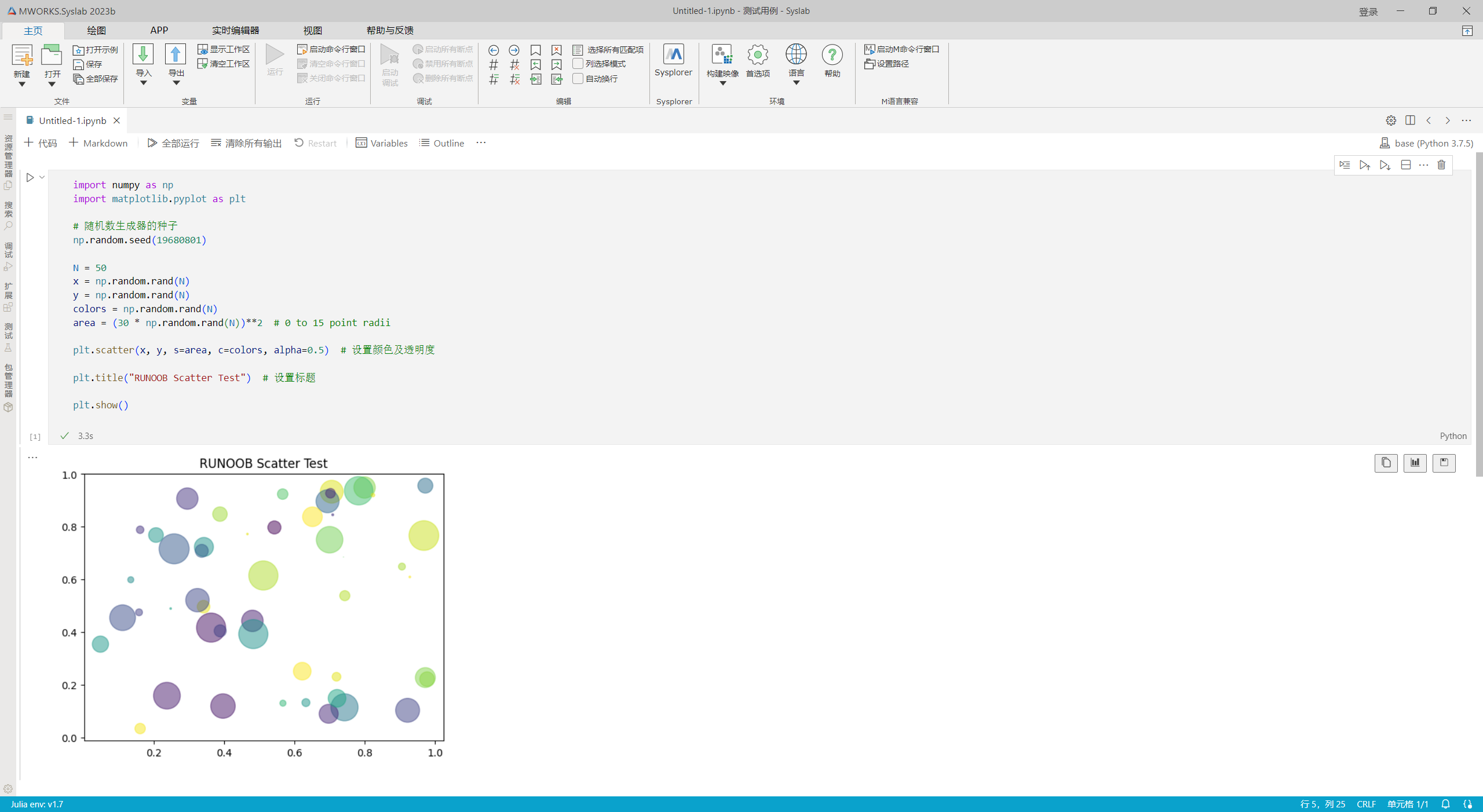Click 清除所有输出 button
Image resolution: width=1483 pixels, height=812 pixels.
tap(246, 143)
